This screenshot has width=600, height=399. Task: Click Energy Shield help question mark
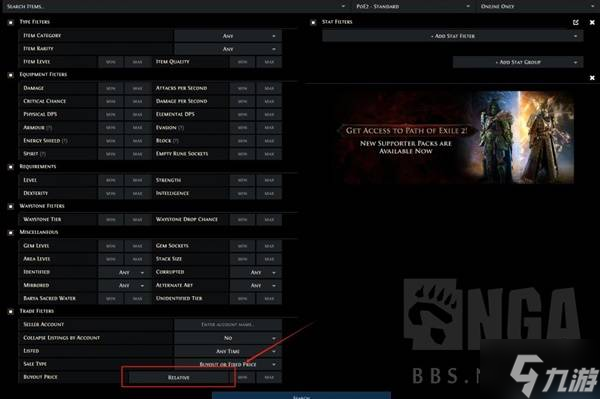tap(65, 141)
